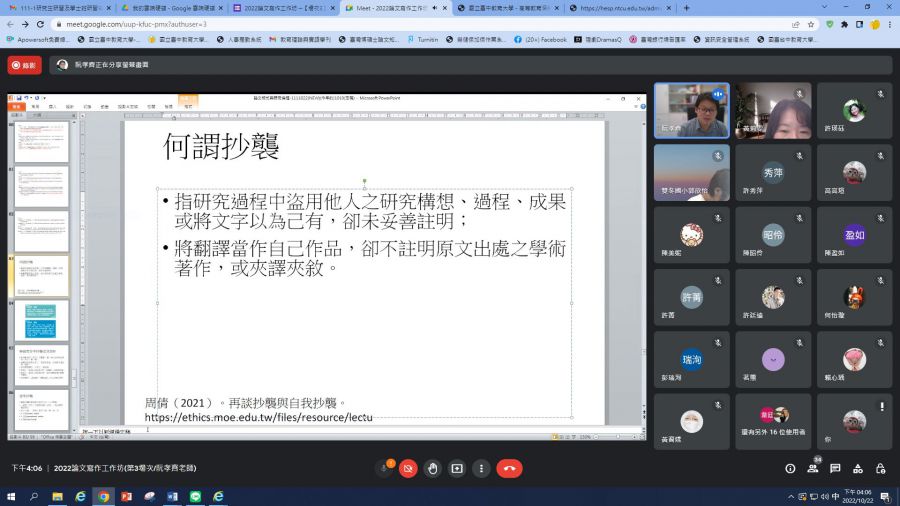Open more options three-dot menu
The height and width of the screenshot is (506, 900).
[481, 468]
